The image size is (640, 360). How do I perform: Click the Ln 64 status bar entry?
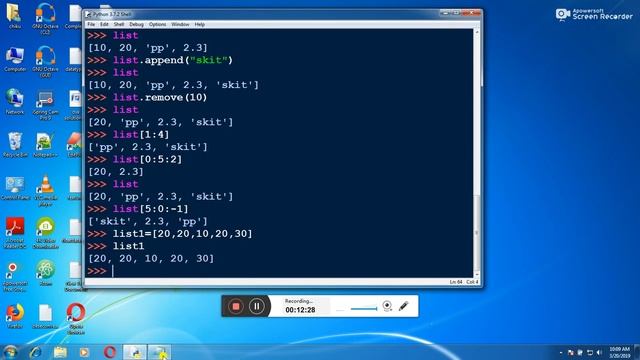coord(456,282)
